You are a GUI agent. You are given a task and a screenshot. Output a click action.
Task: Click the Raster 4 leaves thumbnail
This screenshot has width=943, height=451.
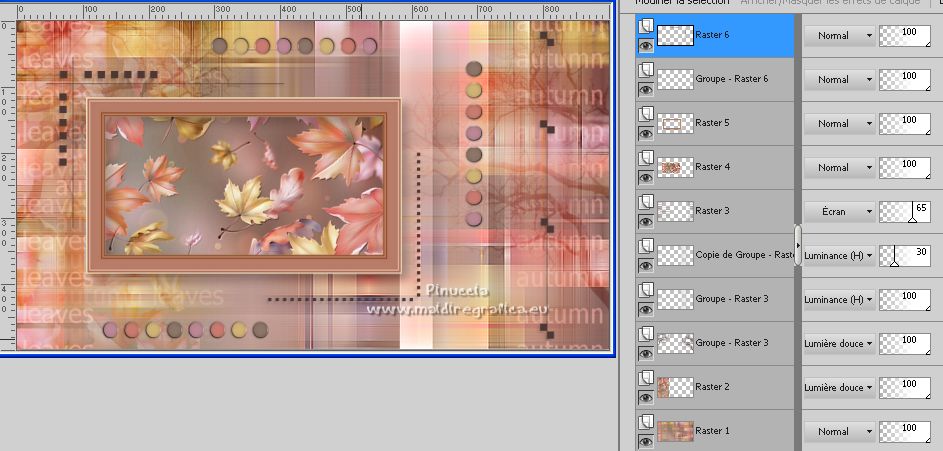click(x=675, y=167)
